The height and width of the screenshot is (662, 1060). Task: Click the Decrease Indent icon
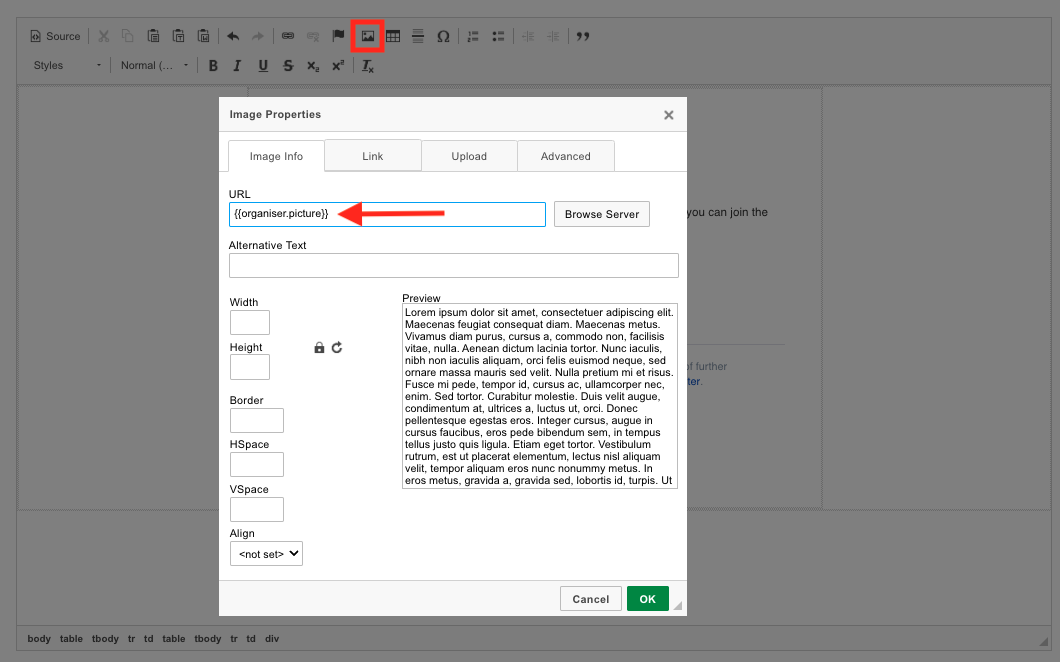pyautogui.click(x=528, y=37)
